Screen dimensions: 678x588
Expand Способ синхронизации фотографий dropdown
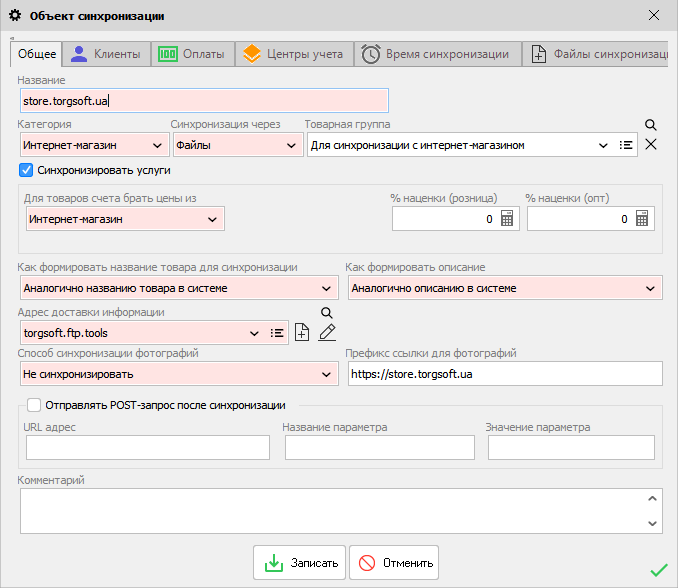pyautogui.click(x=326, y=374)
